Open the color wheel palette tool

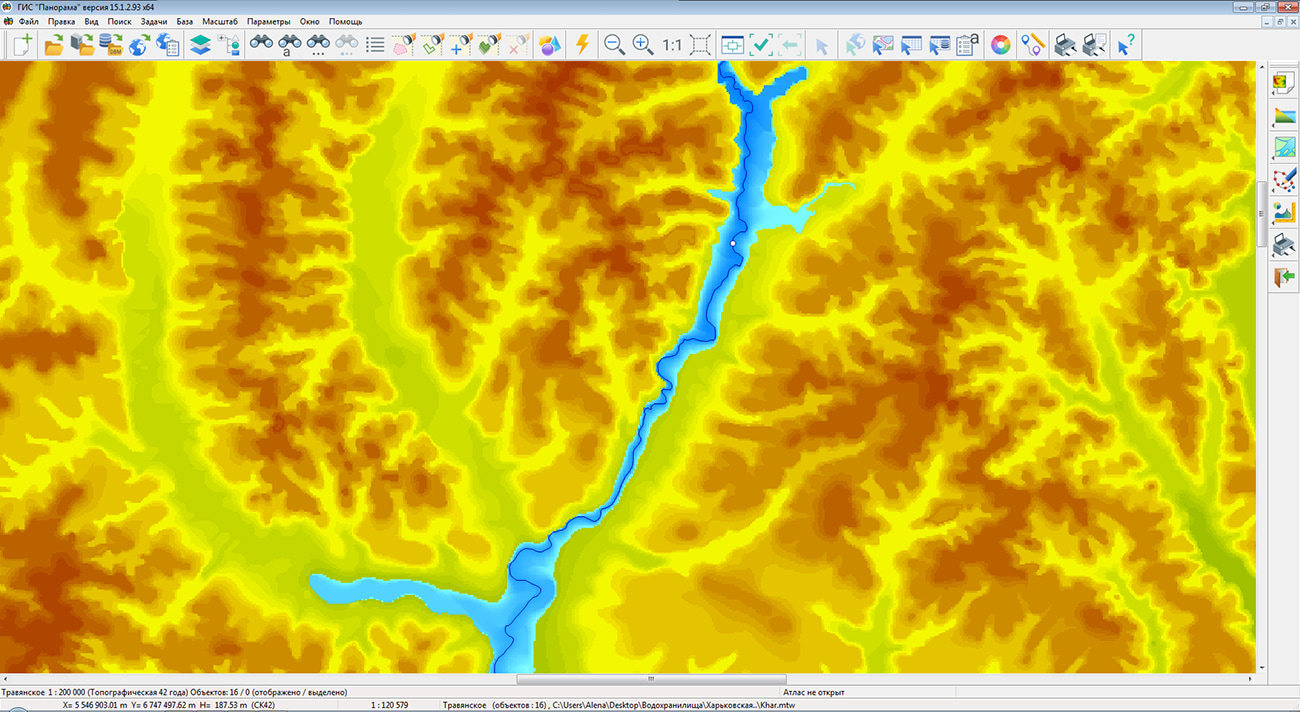pyautogui.click(x=1000, y=45)
